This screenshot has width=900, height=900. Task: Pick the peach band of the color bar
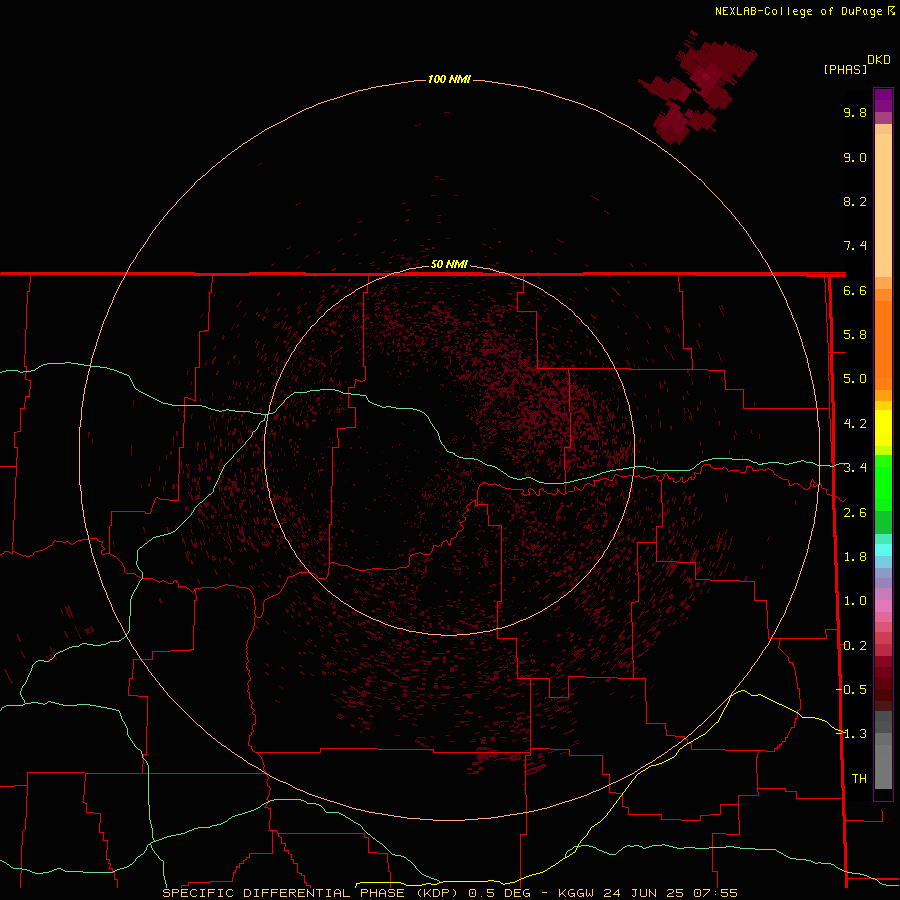pos(883,201)
